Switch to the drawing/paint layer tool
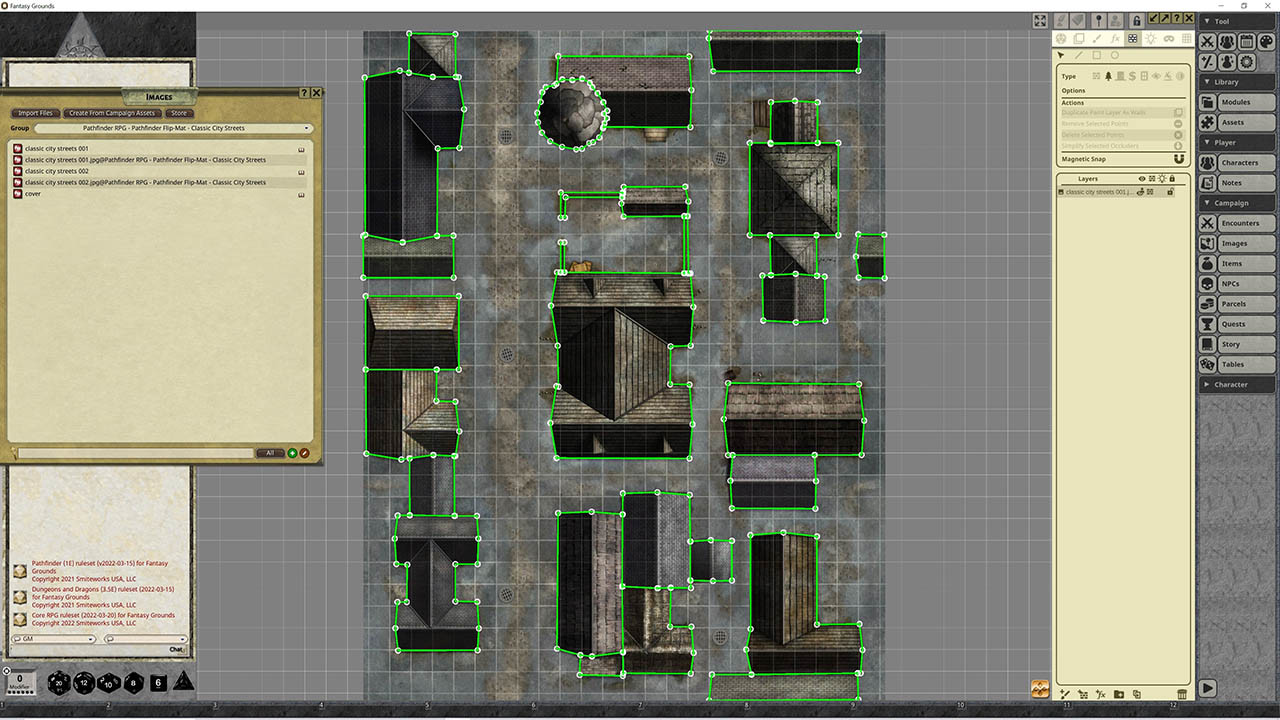This screenshot has width=1280, height=720. [x=1096, y=38]
